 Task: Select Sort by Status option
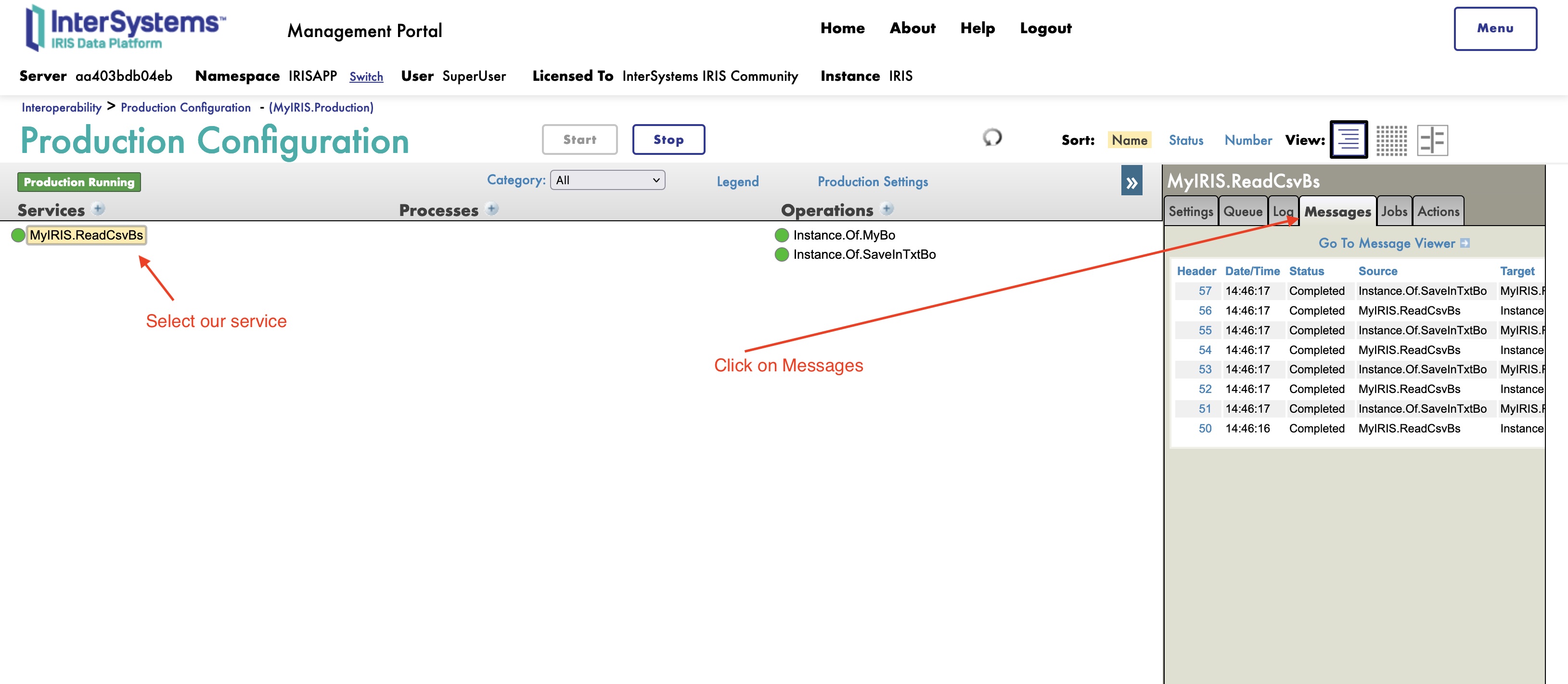(x=1186, y=139)
